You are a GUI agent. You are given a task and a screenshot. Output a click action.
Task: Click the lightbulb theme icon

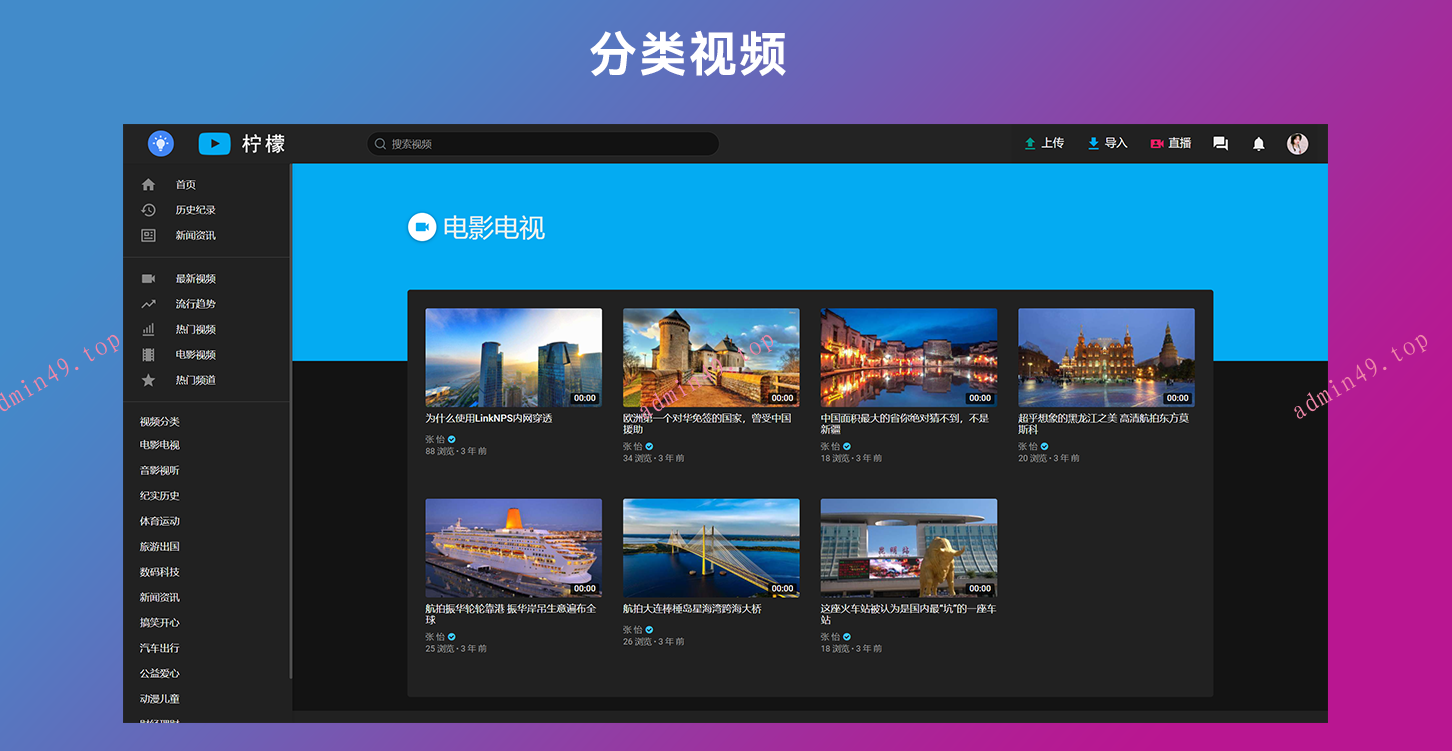[160, 143]
